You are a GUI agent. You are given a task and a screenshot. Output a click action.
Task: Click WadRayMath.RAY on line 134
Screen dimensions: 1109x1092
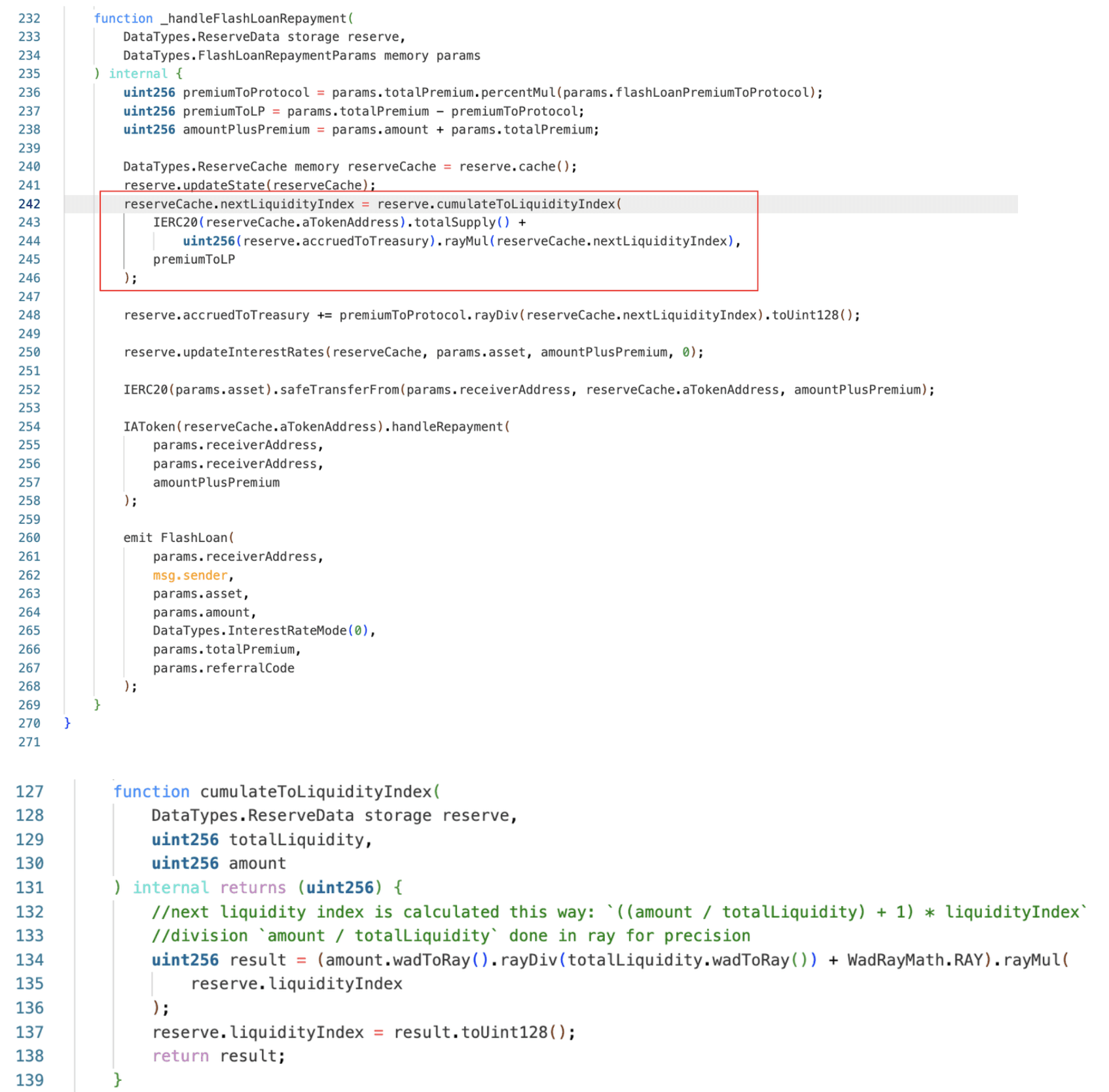point(915,960)
